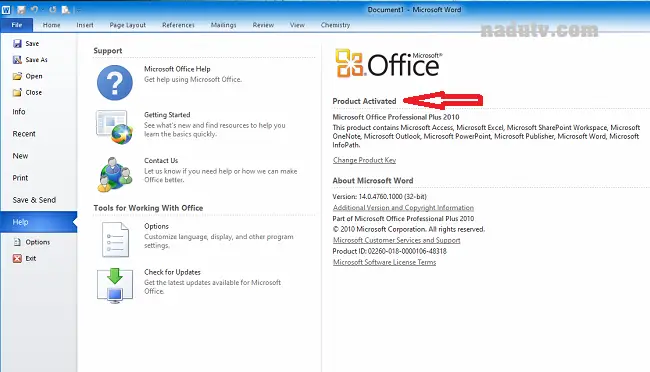Click the new document icon in Quick Access Toolbar
Screen dimensions: 650x372
[65, 9]
